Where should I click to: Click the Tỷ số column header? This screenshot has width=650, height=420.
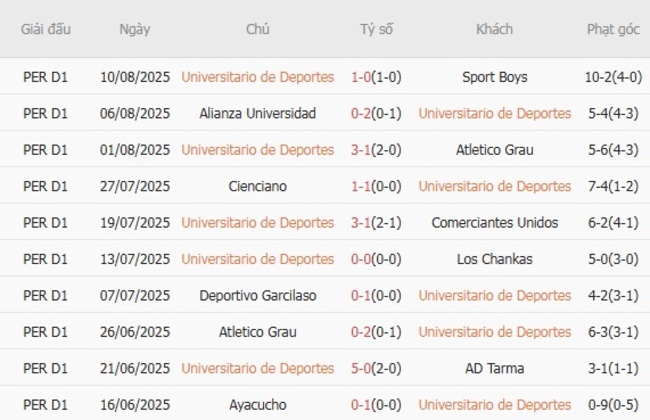[377, 29]
